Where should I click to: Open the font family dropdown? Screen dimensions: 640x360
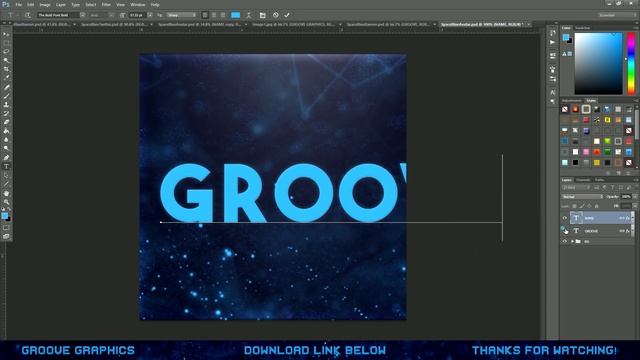click(x=82, y=15)
